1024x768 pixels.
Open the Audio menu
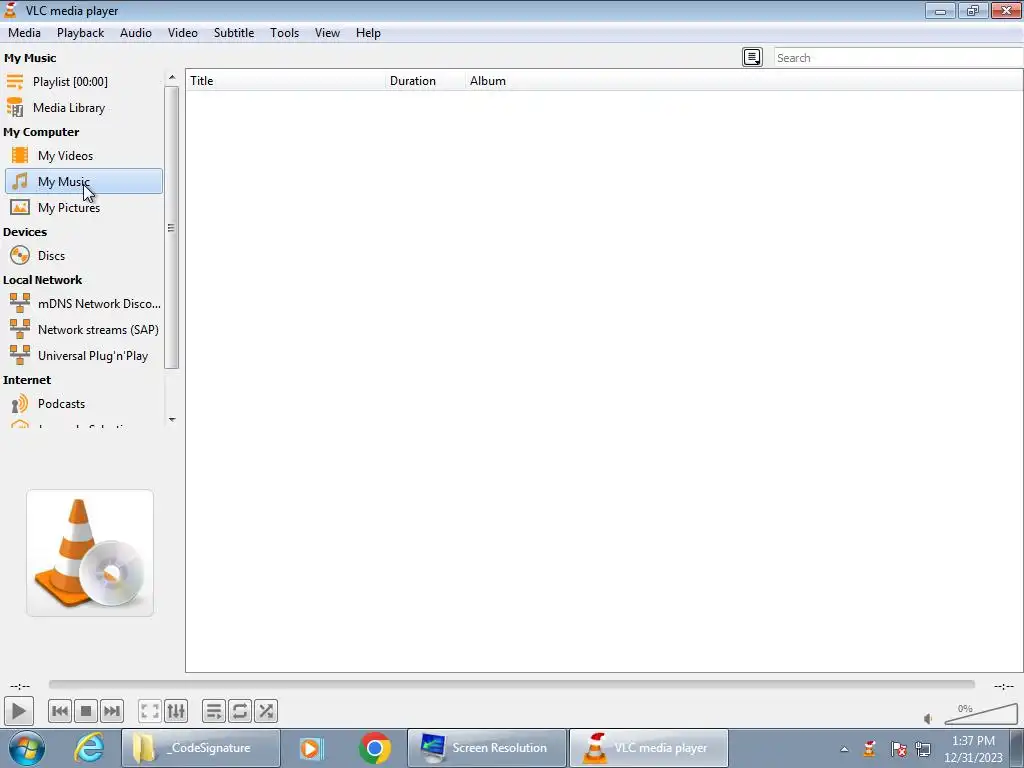[136, 33]
